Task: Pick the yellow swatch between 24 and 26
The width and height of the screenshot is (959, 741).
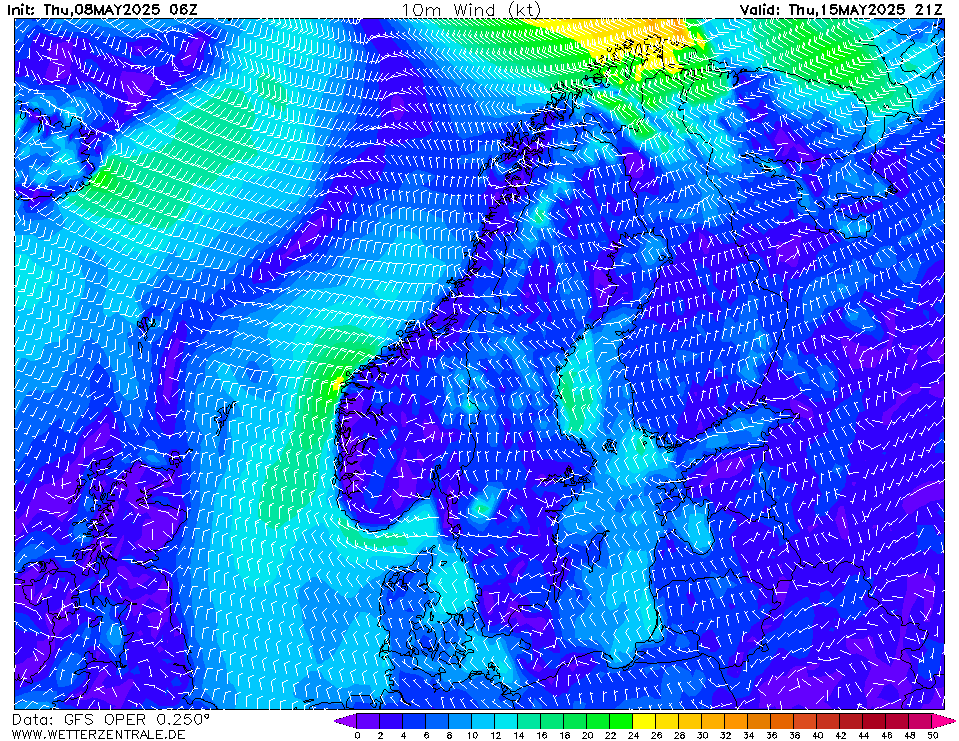Action: [x=644, y=721]
